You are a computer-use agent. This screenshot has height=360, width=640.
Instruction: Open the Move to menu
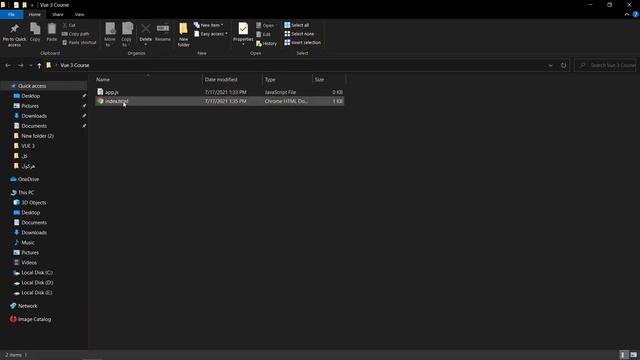tap(110, 34)
